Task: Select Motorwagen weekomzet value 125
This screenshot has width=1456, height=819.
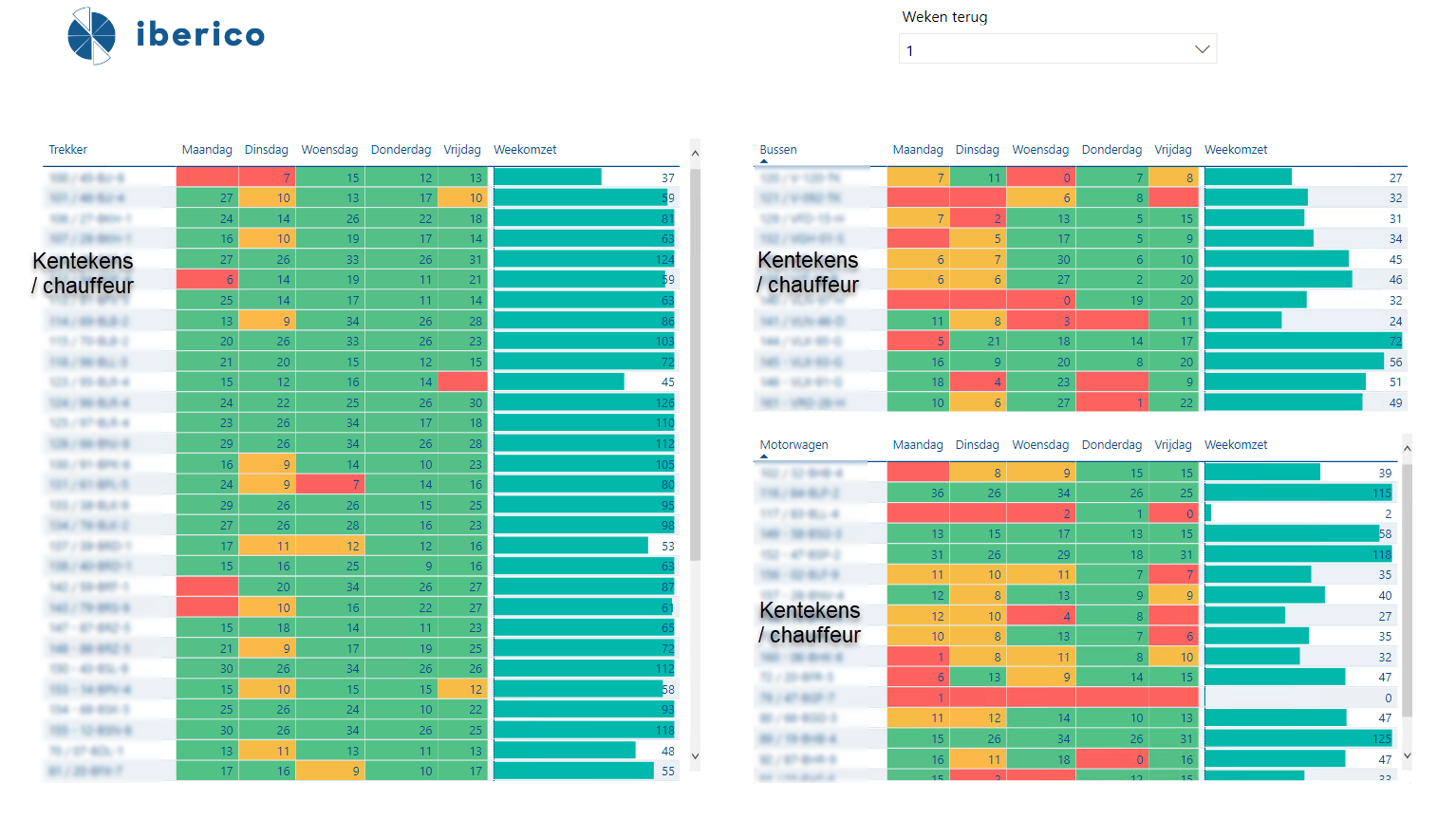Action: coord(1382,739)
